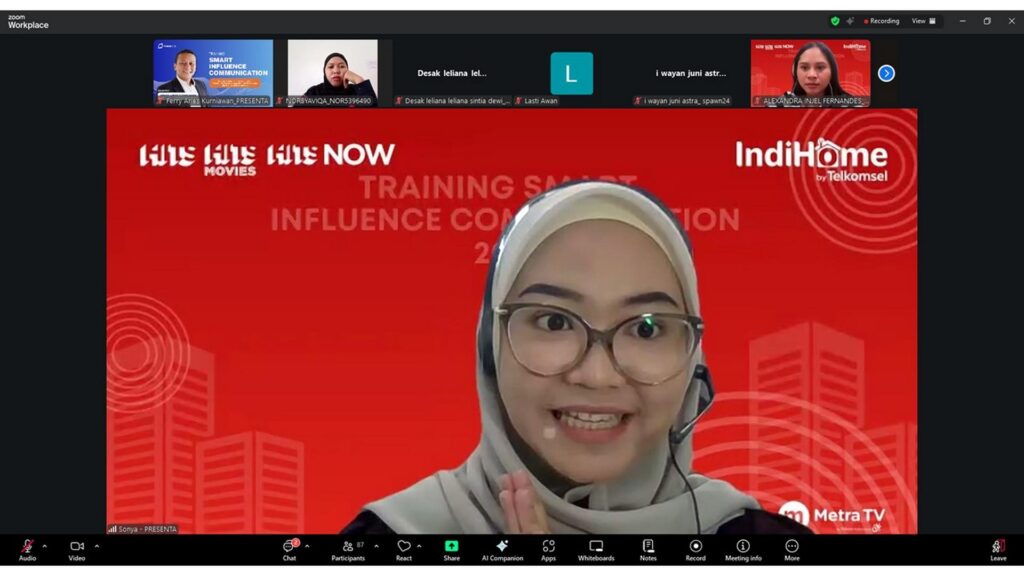The height and width of the screenshot is (576, 1024).
Task: Open the Chat panel
Action: pyautogui.click(x=289, y=550)
